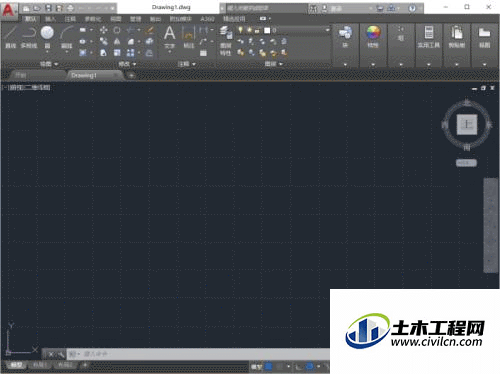The height and width of the screenshot is (374, 500).
Task: Choose the Circle drawing tool
Action: point(47,36)
